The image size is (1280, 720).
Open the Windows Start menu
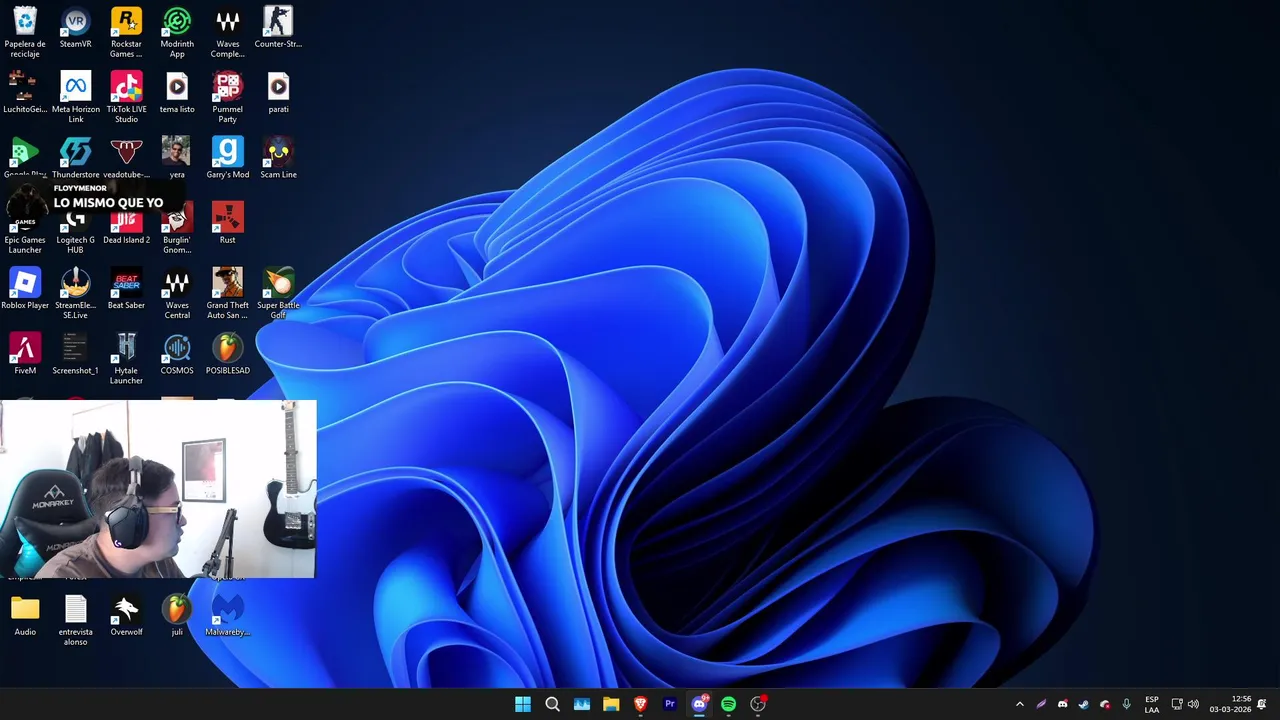[x=523, y=704]
